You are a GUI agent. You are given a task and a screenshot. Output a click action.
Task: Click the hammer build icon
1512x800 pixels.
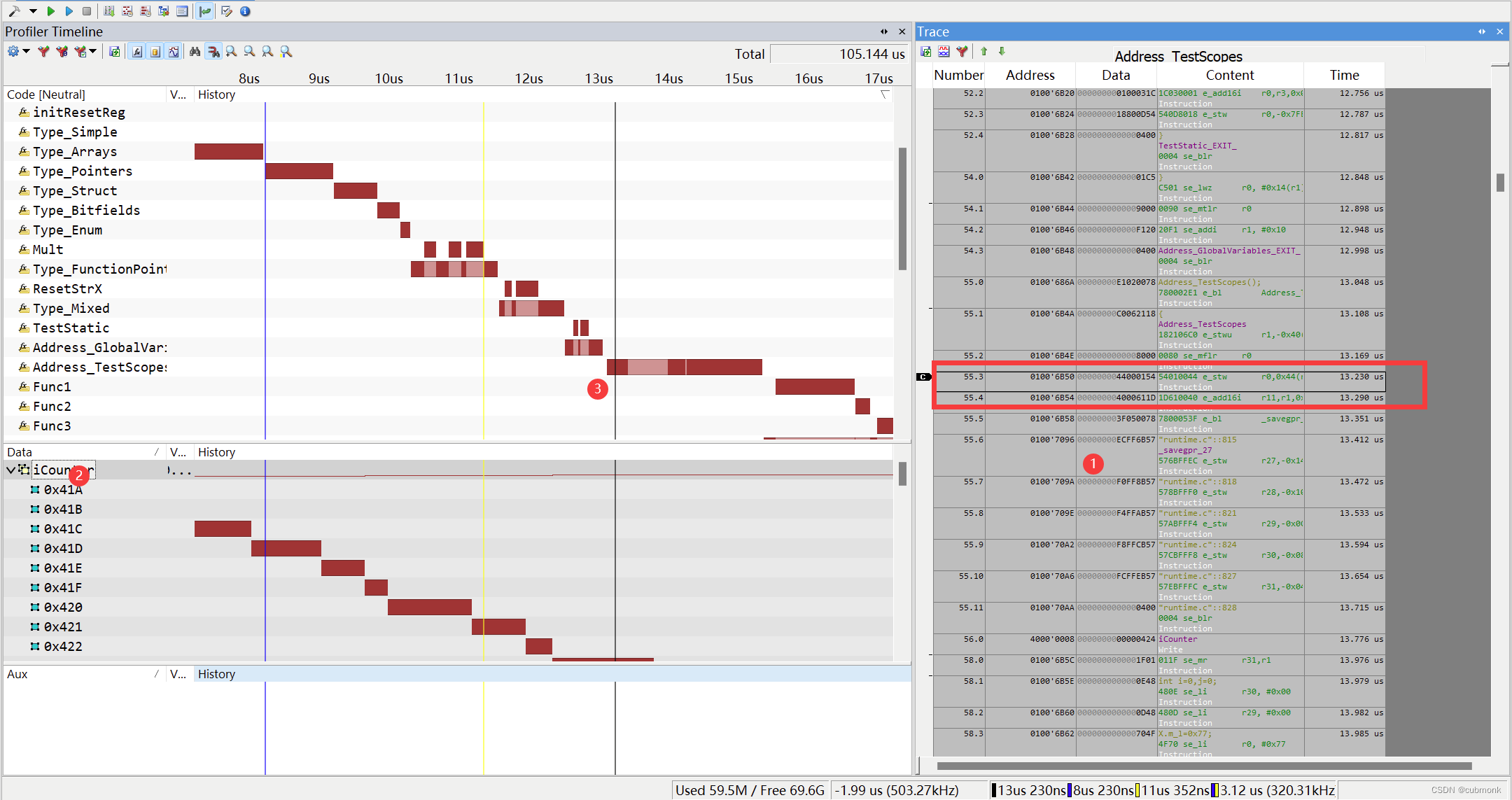14,11
